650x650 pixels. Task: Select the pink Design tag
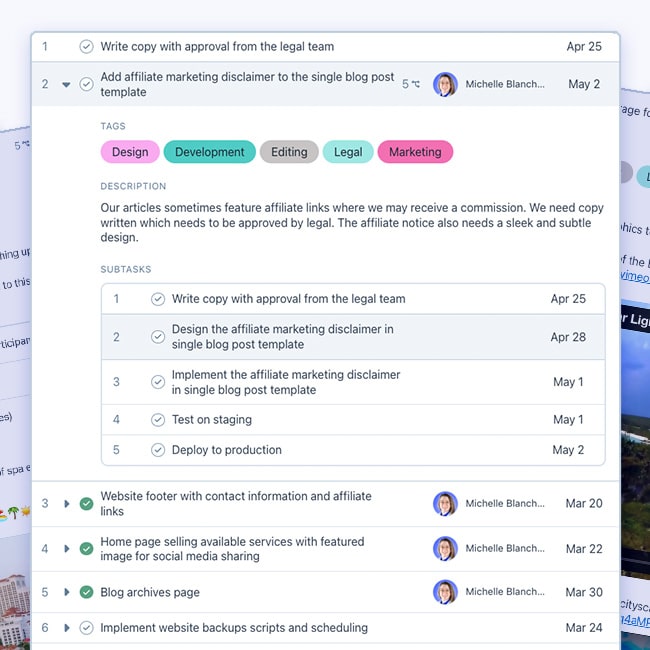130,152
